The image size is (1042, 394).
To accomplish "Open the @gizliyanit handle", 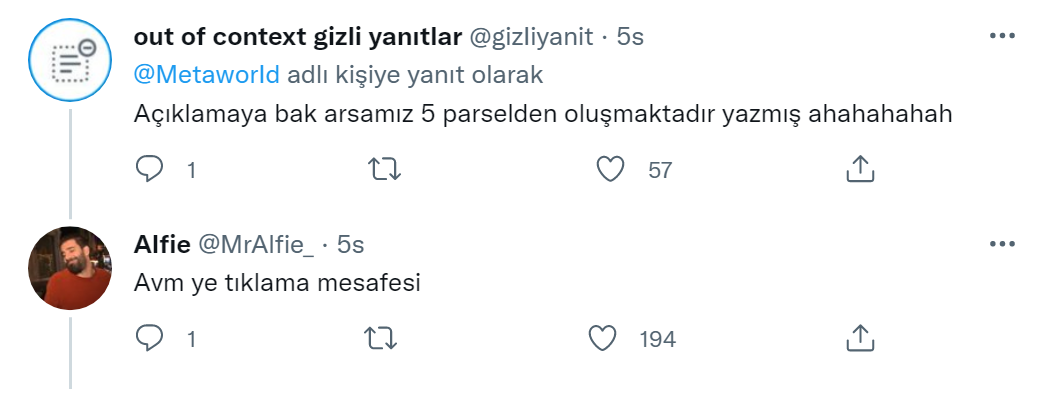I will (x=532, y=37).
